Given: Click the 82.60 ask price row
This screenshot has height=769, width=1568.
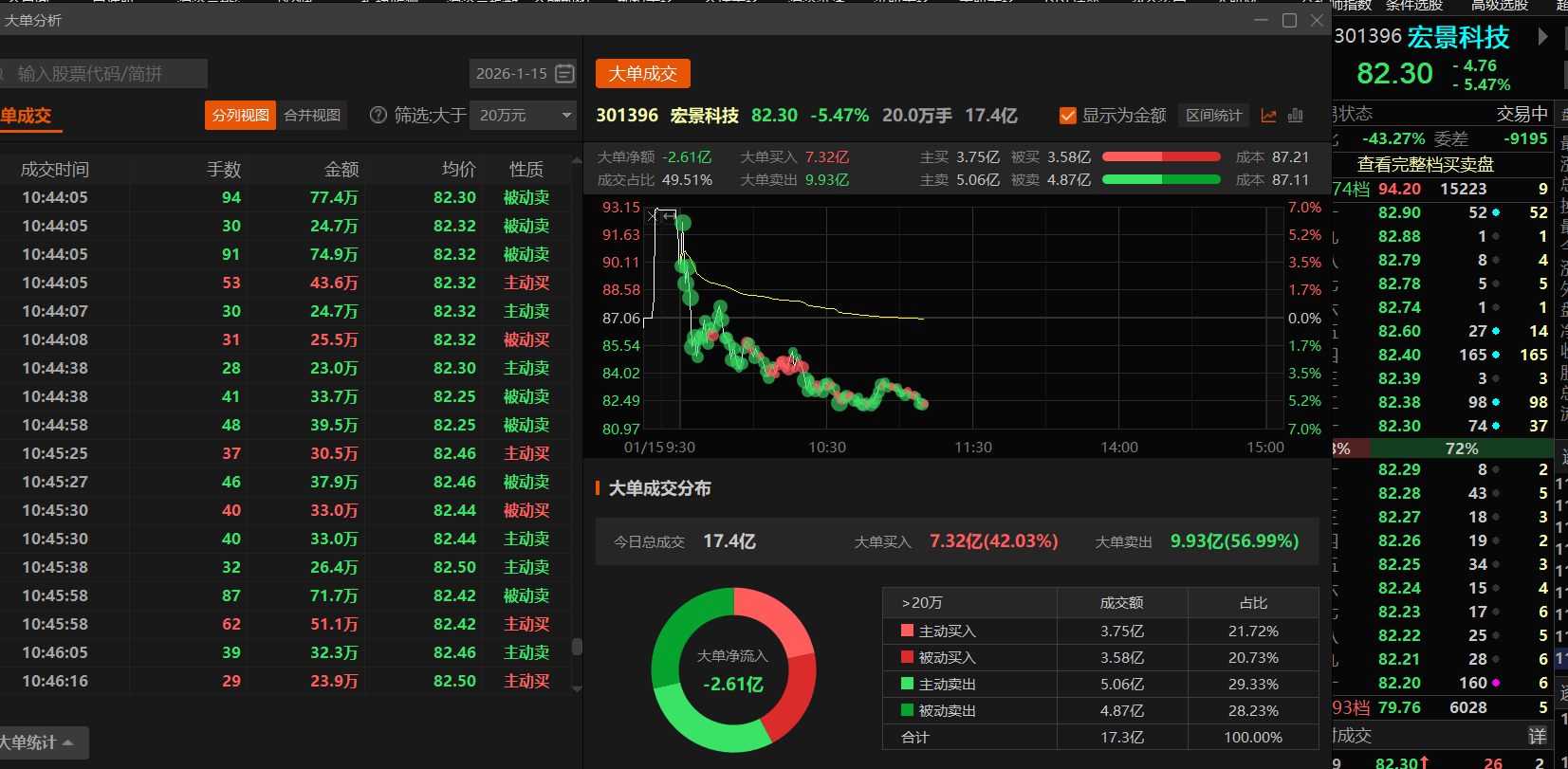Looking at the screenshot, I should coord(1442,331).
